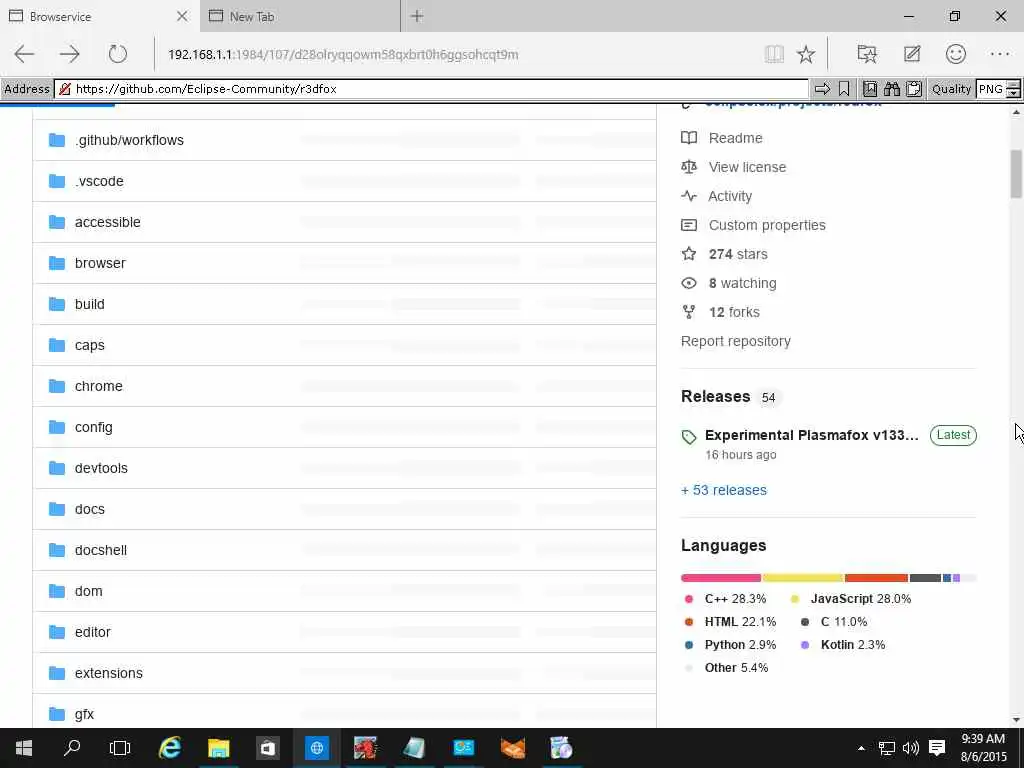Screen dimensions: 1024x768
Task: Open the config folder
Action: point(93,427)
